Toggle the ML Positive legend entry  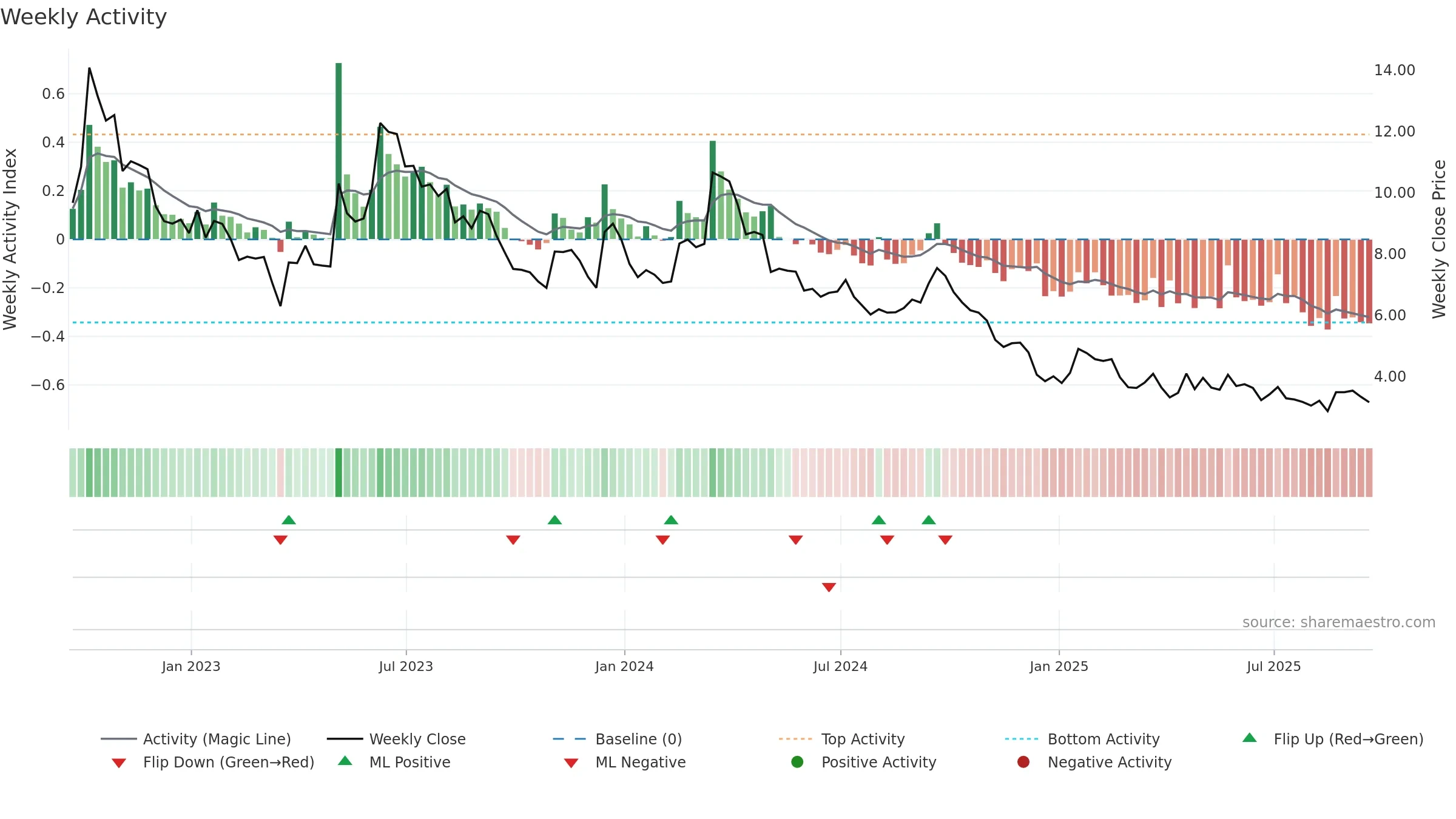point(394,762)
